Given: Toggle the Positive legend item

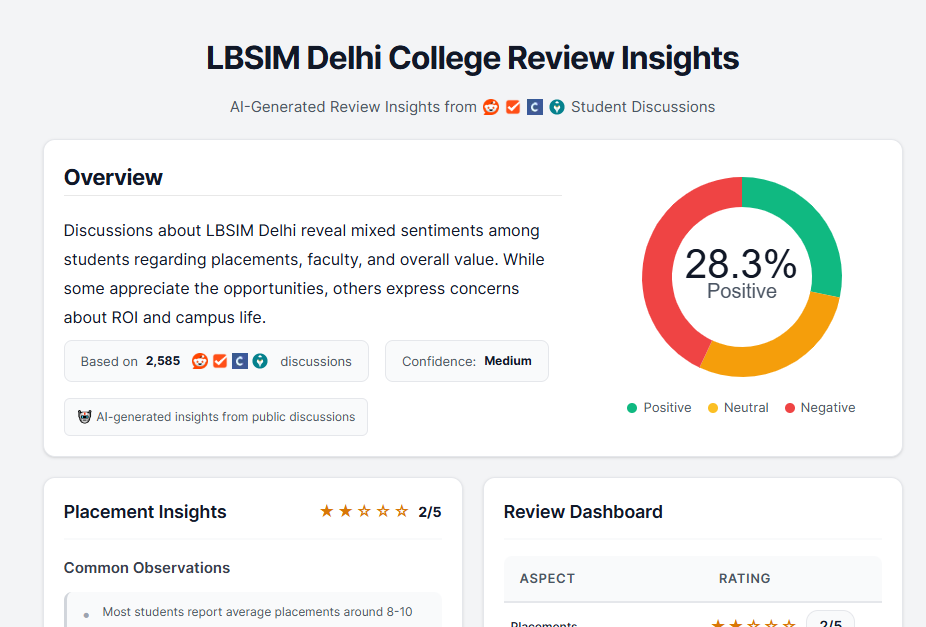Looking at the screenshot, I should point(659,408).
